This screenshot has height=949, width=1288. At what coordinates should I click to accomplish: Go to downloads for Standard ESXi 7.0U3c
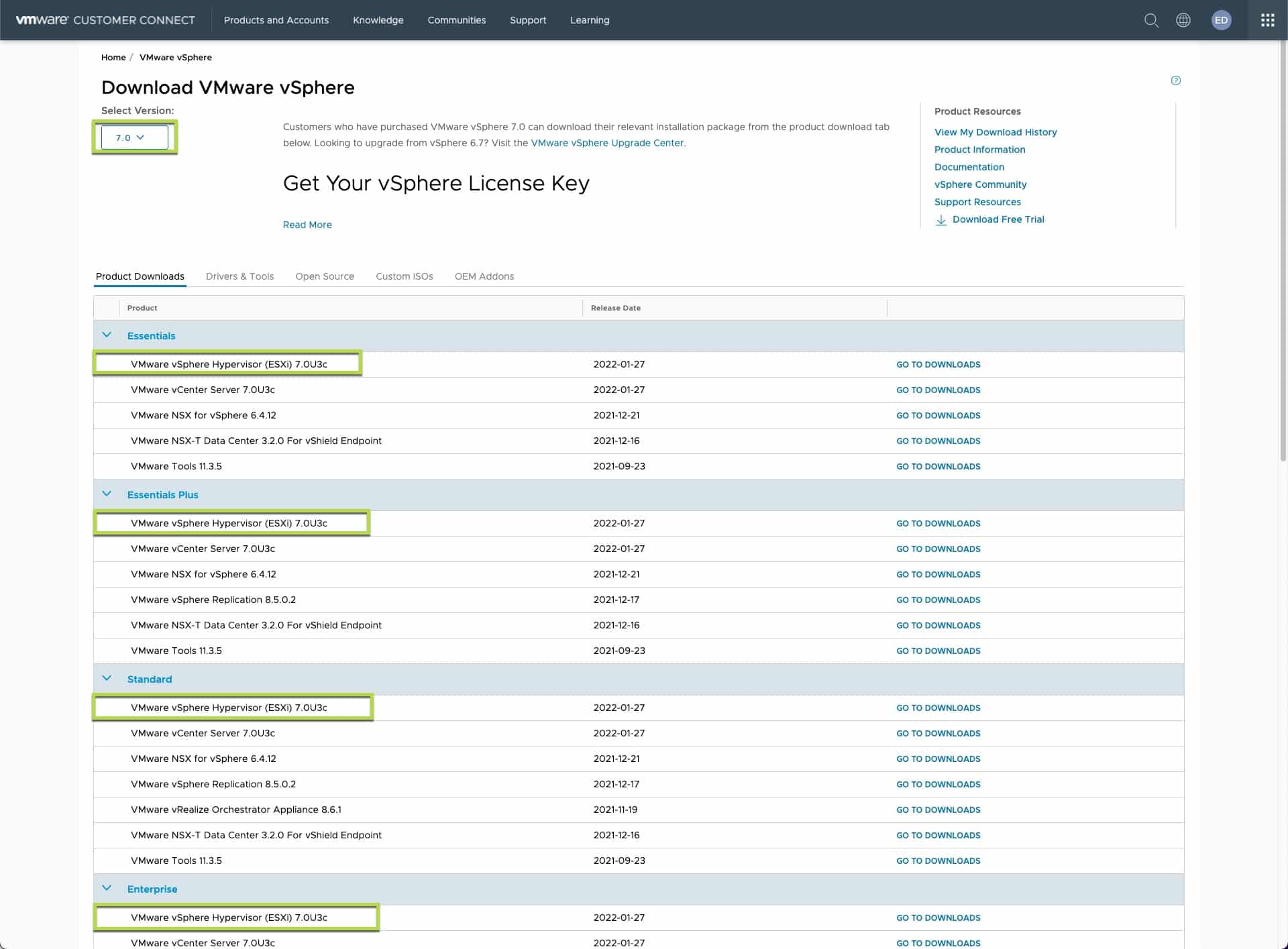coord(938,708)
